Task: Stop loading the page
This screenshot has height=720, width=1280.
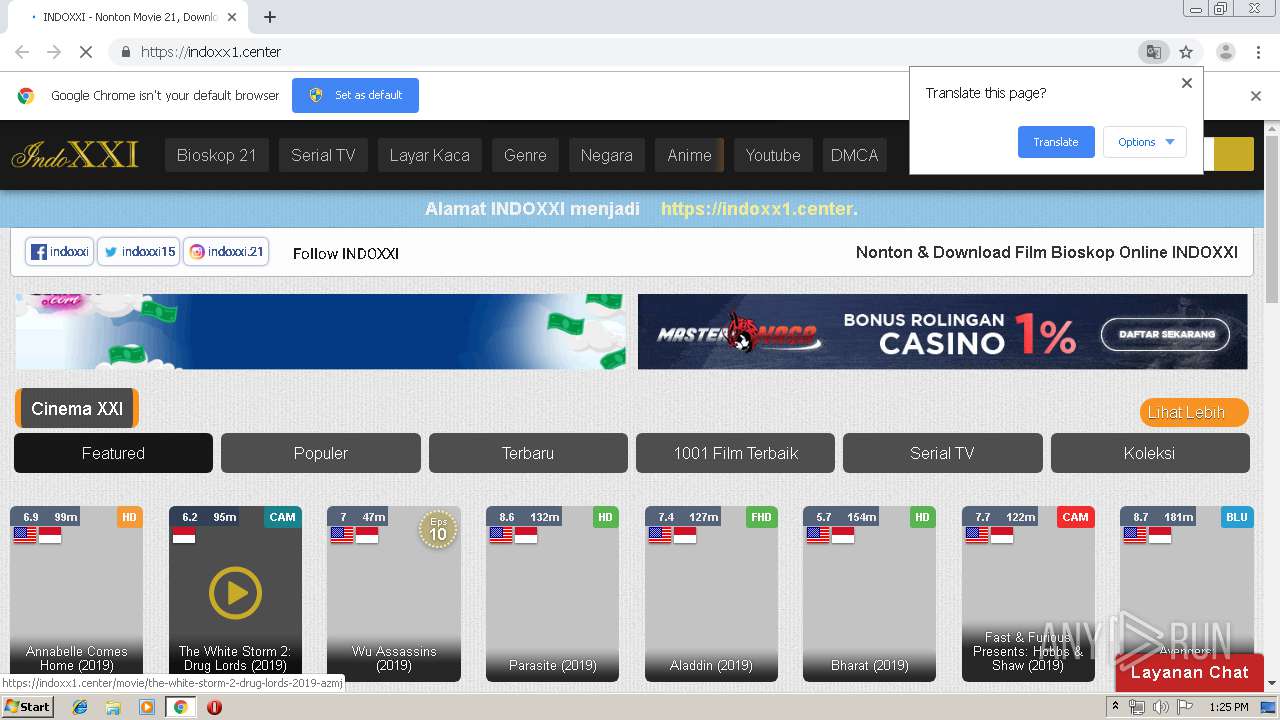Action: 86,52
